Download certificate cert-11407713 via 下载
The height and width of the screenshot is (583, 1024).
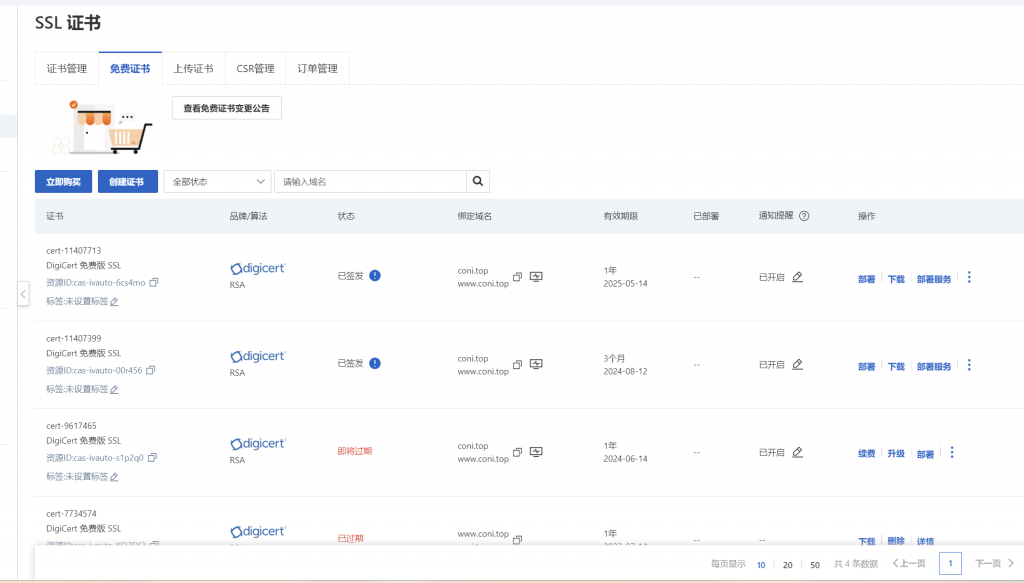896,279
